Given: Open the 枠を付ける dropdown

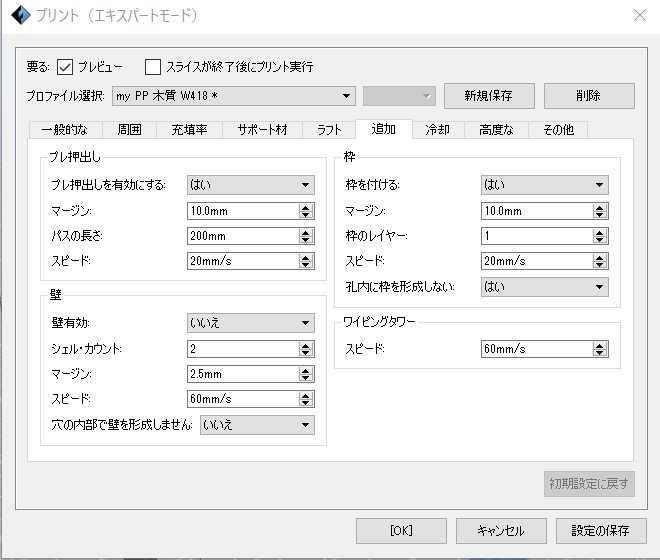Looking at the screenshot, I should [545, 185].
